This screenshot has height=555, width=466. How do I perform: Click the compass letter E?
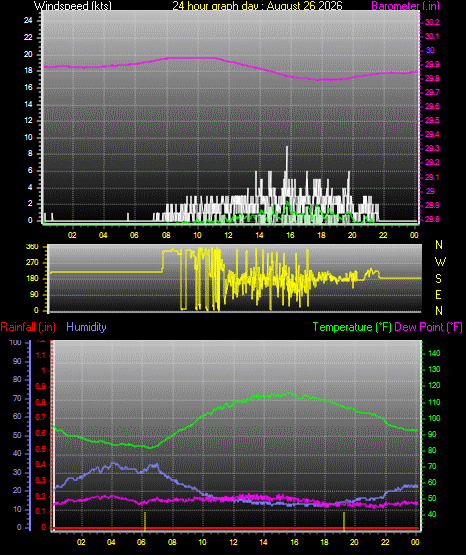438,295
